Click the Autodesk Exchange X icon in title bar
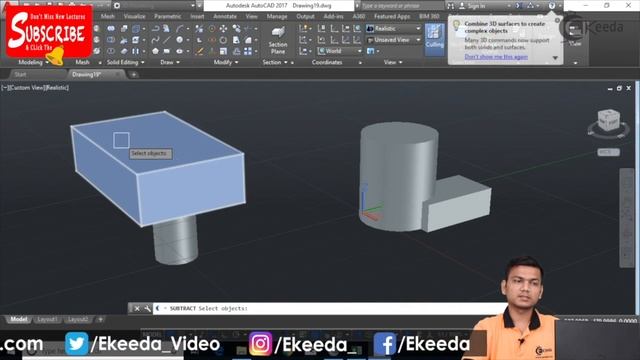 point(519,6)
